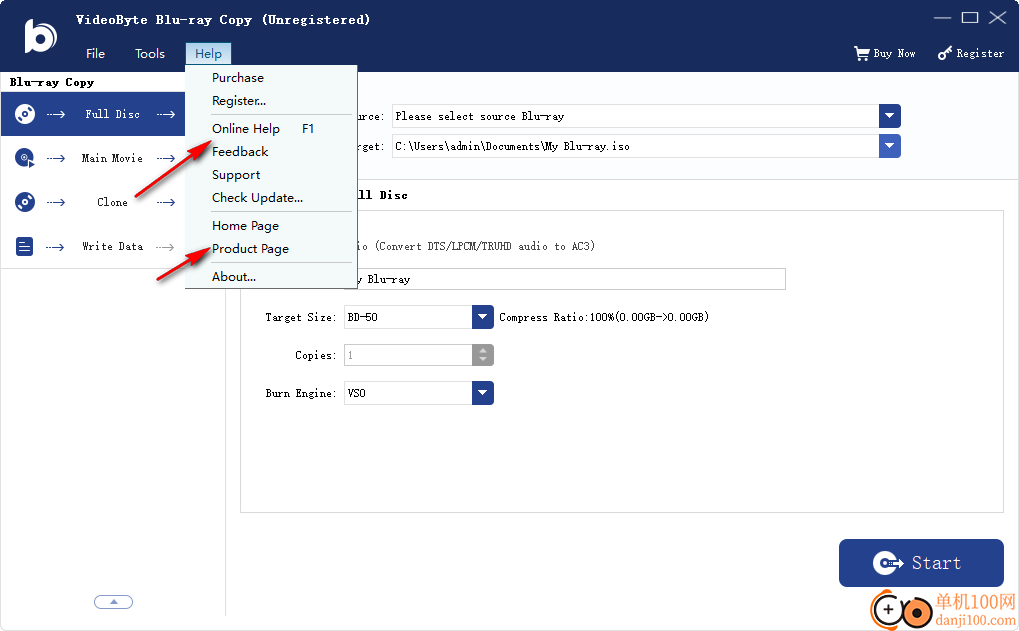Click the key icon on Start button

[x=887, y=563]
